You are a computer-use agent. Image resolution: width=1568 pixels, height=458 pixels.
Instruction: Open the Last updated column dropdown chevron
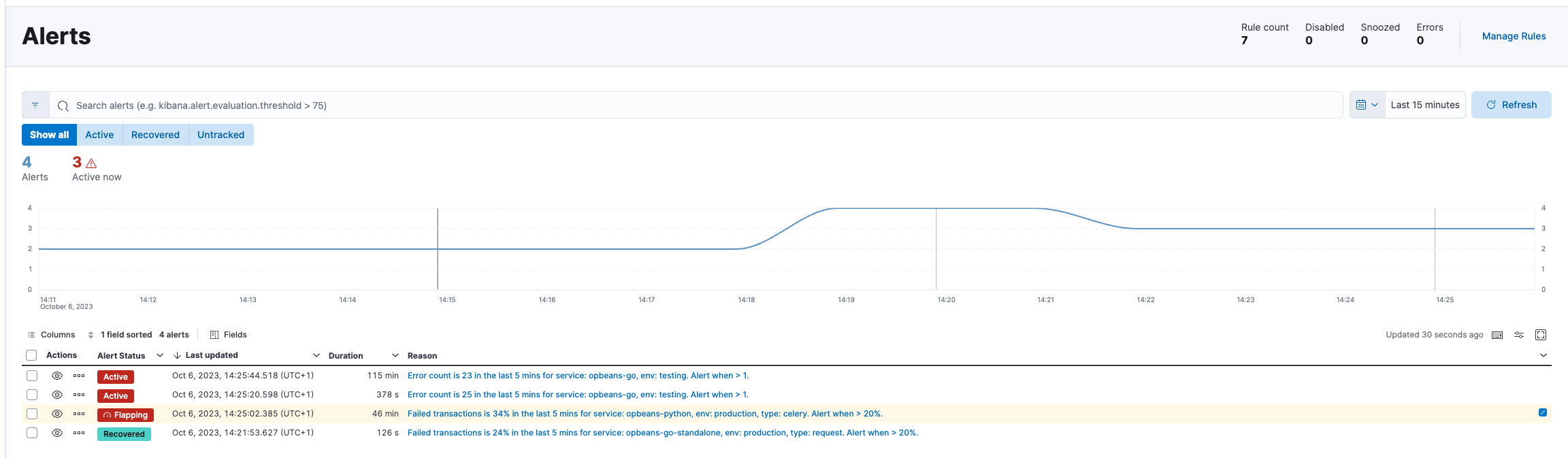tap(316, 355)
